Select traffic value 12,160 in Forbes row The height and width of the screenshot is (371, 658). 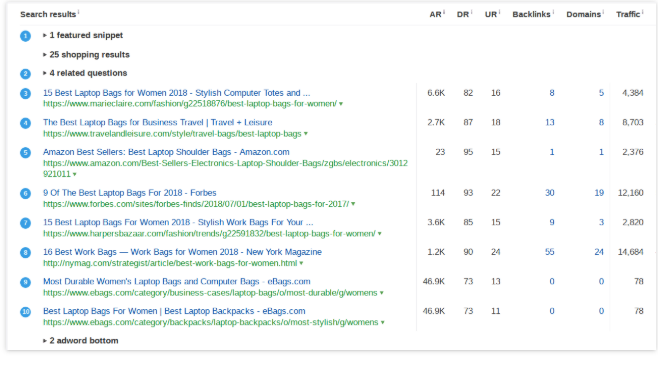click(x=630, y=193)
